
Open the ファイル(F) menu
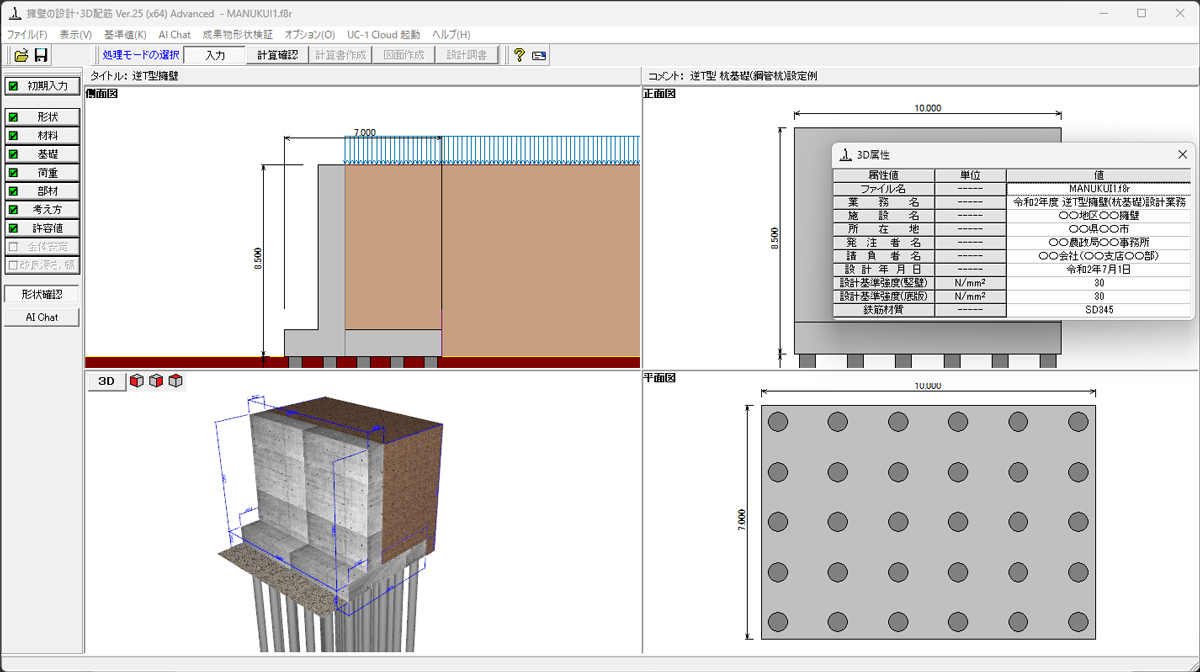coord(27,35)
